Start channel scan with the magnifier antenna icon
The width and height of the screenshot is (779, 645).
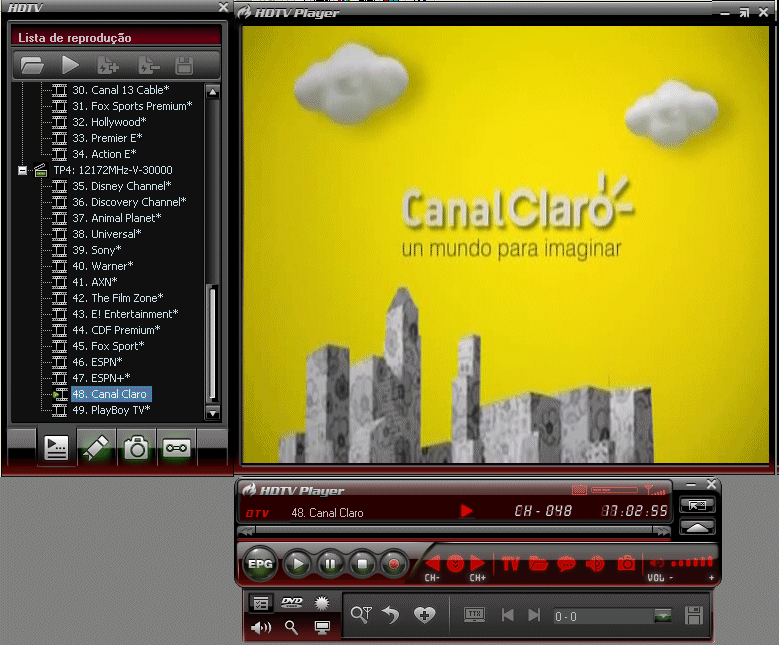(361, 615)
